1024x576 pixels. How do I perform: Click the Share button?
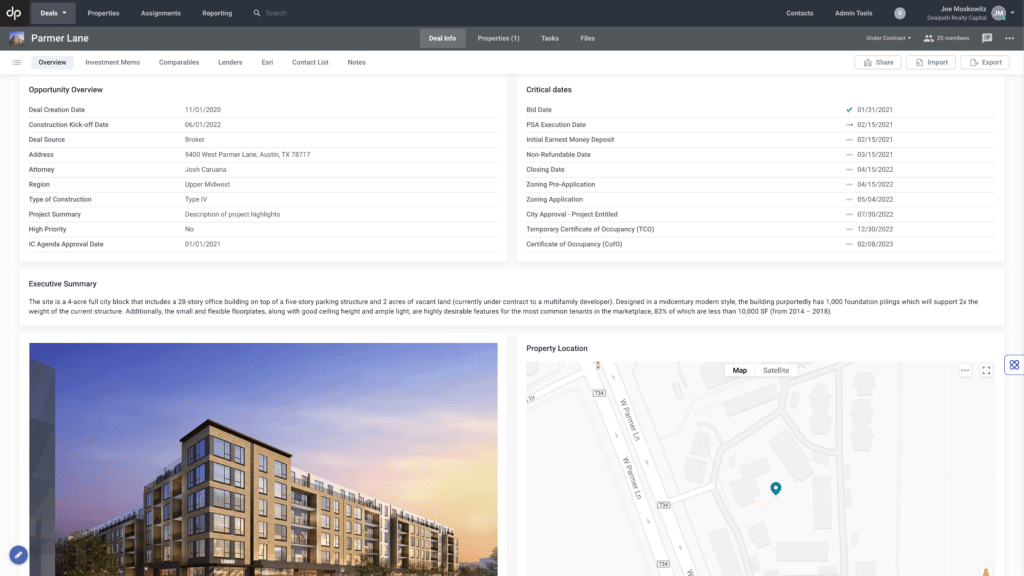coord(878,63)
